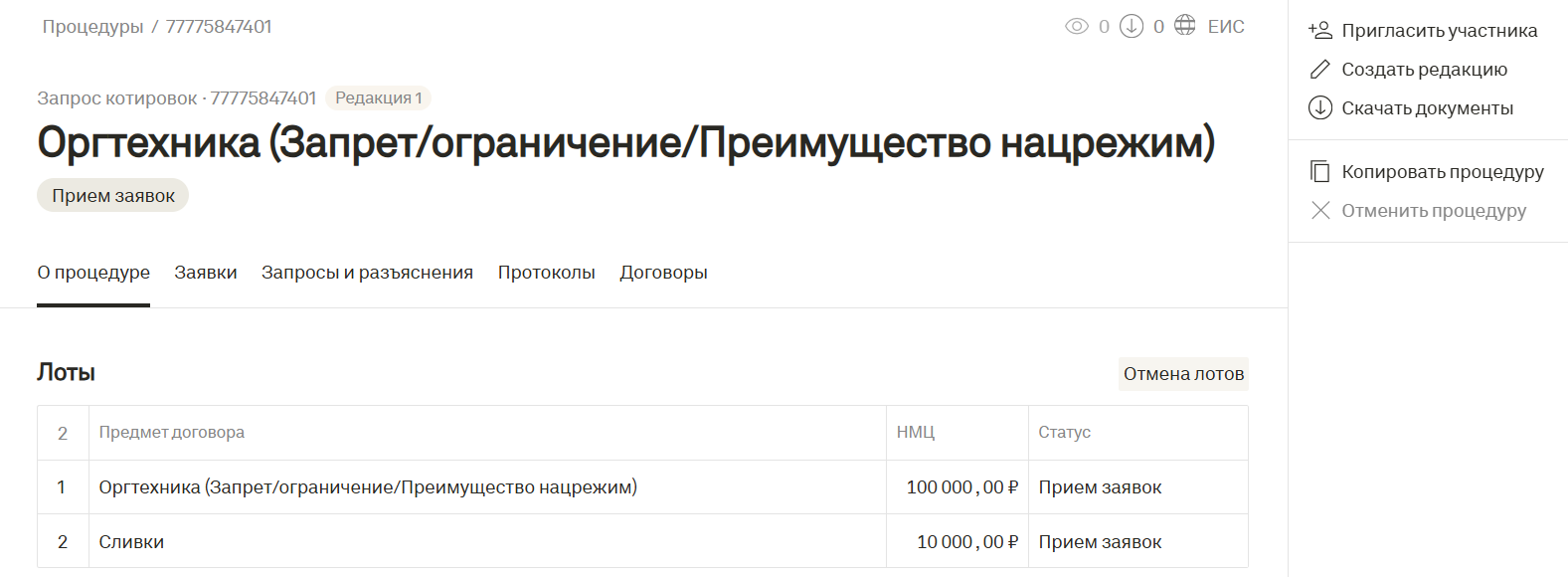Click the downloads counter arrow icon
This screenshot has height=577, width=1568.
click(x=1132, y=27)
